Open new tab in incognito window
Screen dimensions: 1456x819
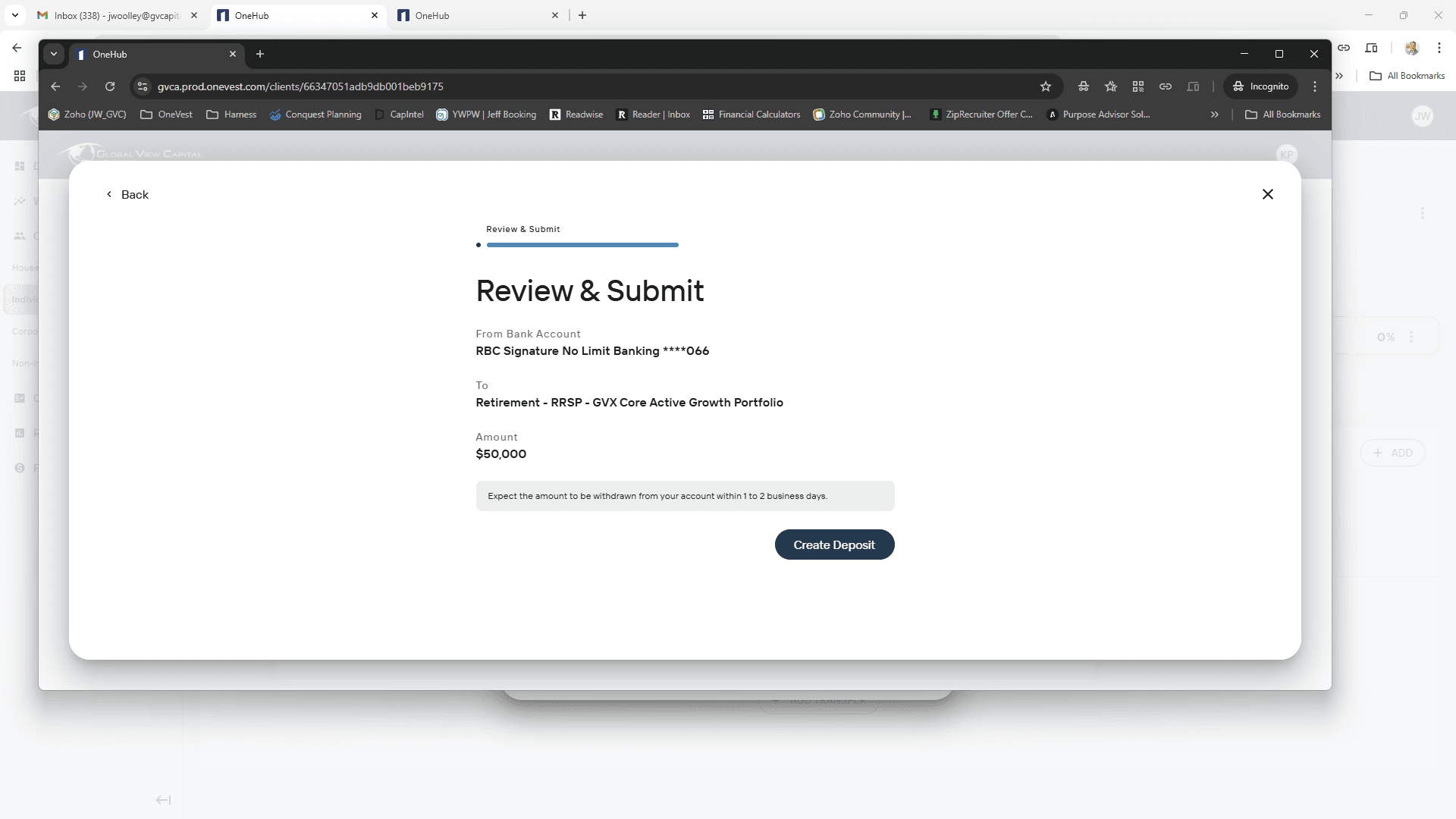tap(260, 54)
